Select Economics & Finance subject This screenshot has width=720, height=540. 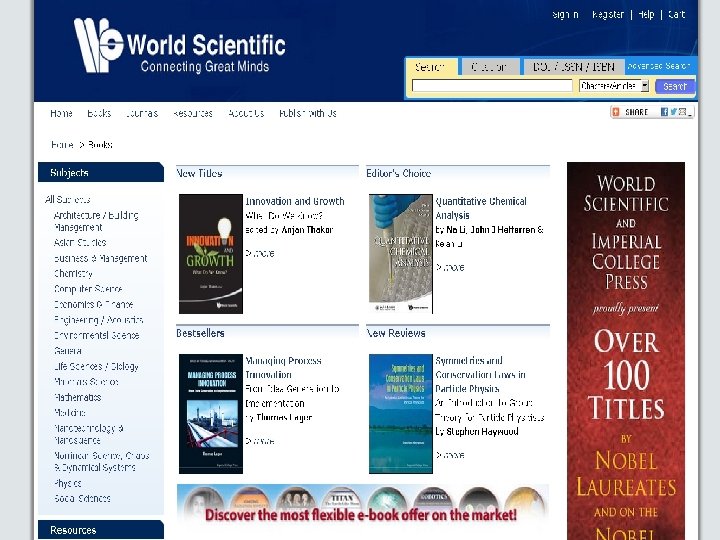point(93,304)
